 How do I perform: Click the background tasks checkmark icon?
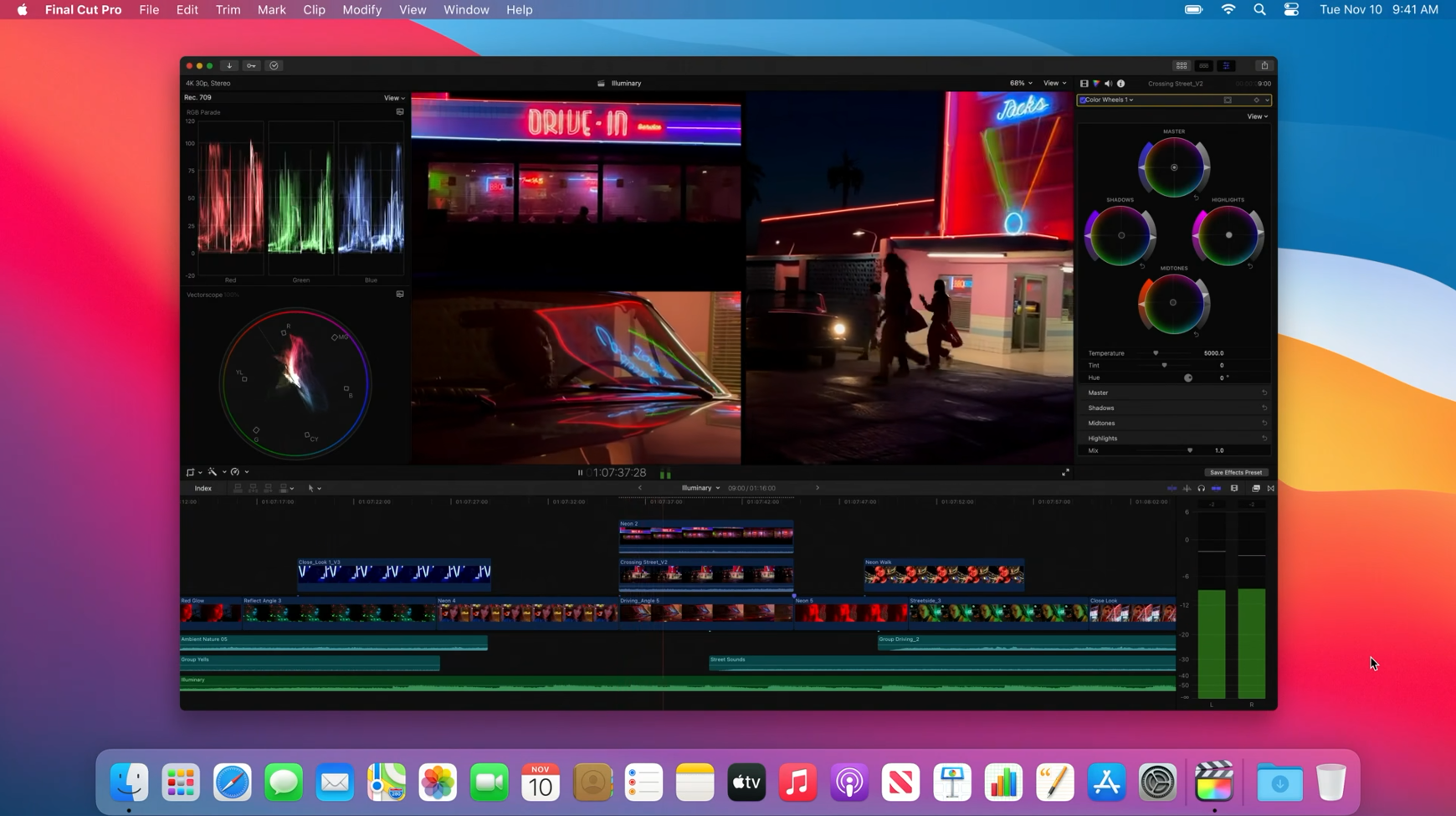pyautogui.click(x=274, y=65)
